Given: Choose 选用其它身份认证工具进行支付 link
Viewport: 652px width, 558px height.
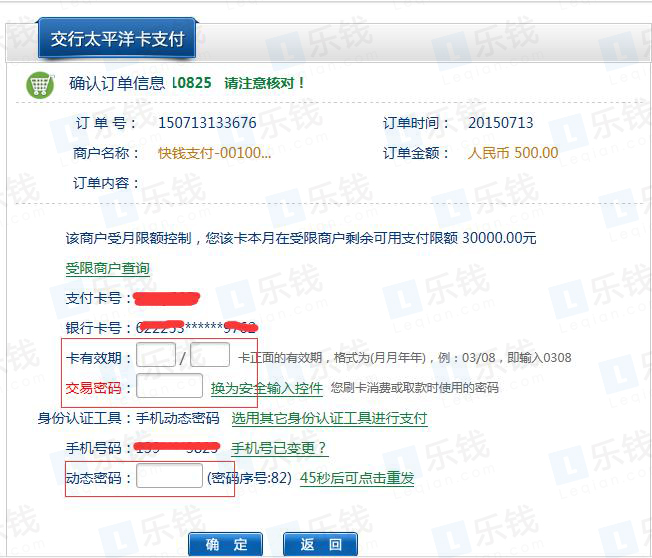Looking at the screenshot, I should (x=329, y=418).
